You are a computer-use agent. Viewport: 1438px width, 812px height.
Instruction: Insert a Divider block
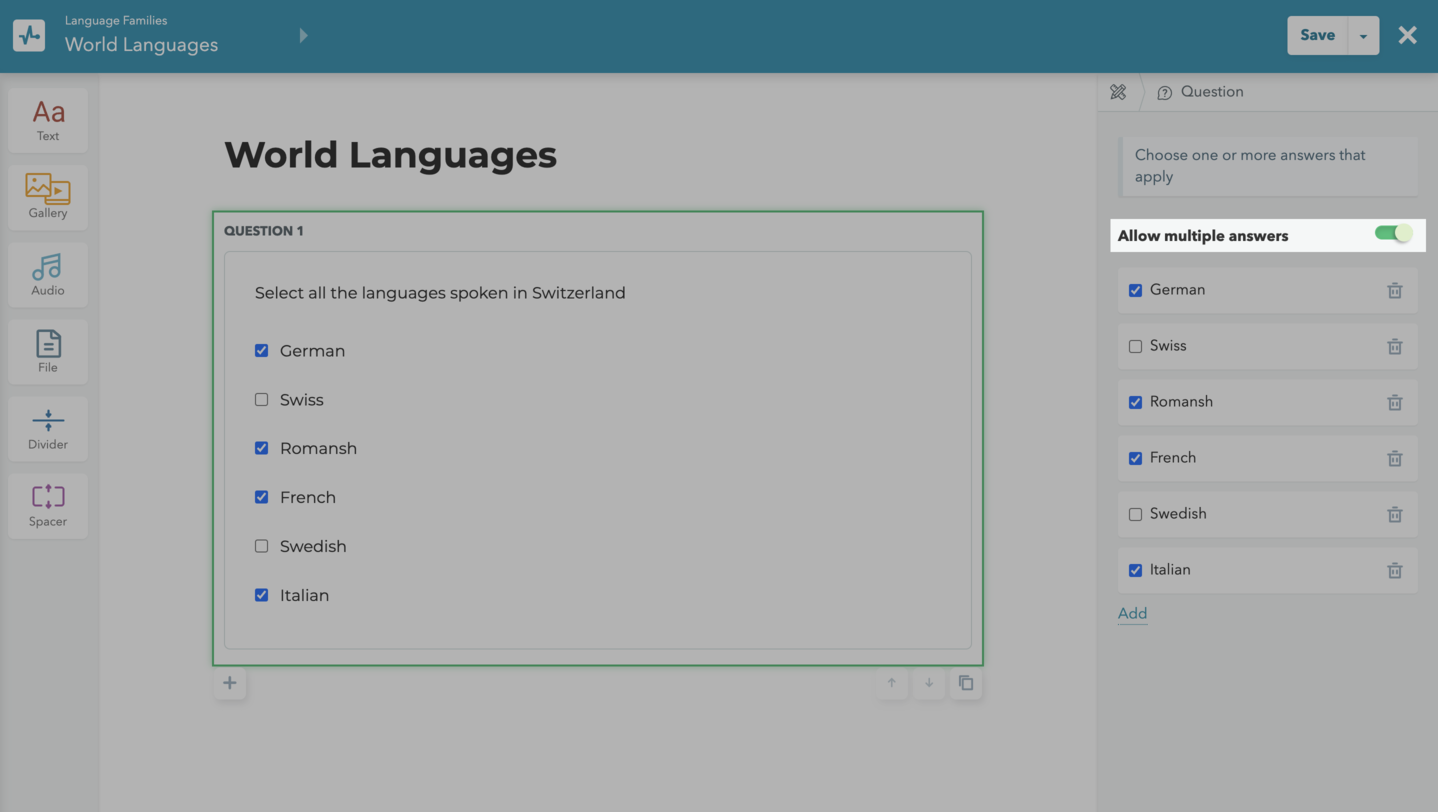(48, 428)
